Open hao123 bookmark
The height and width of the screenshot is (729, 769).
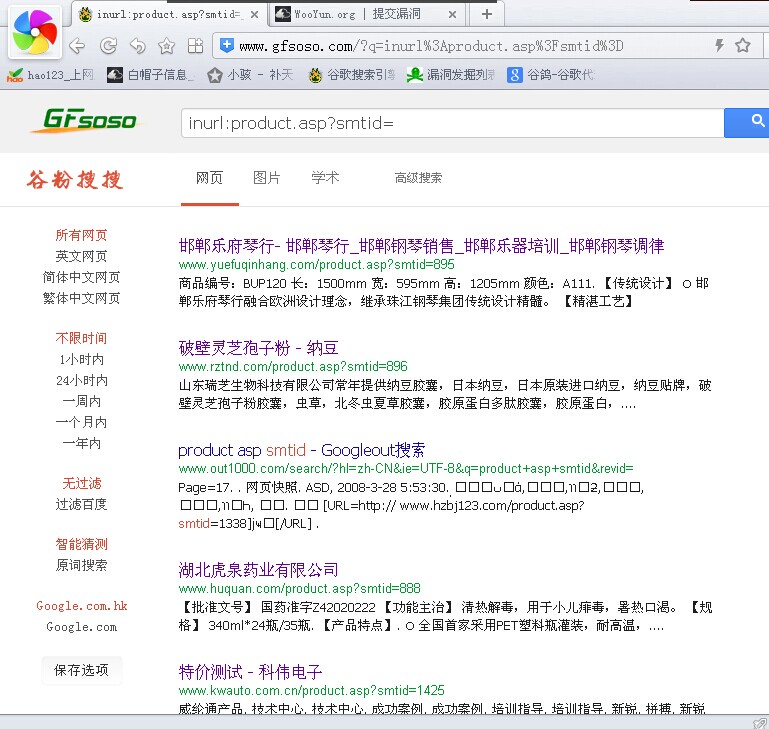tap(50, 75)
